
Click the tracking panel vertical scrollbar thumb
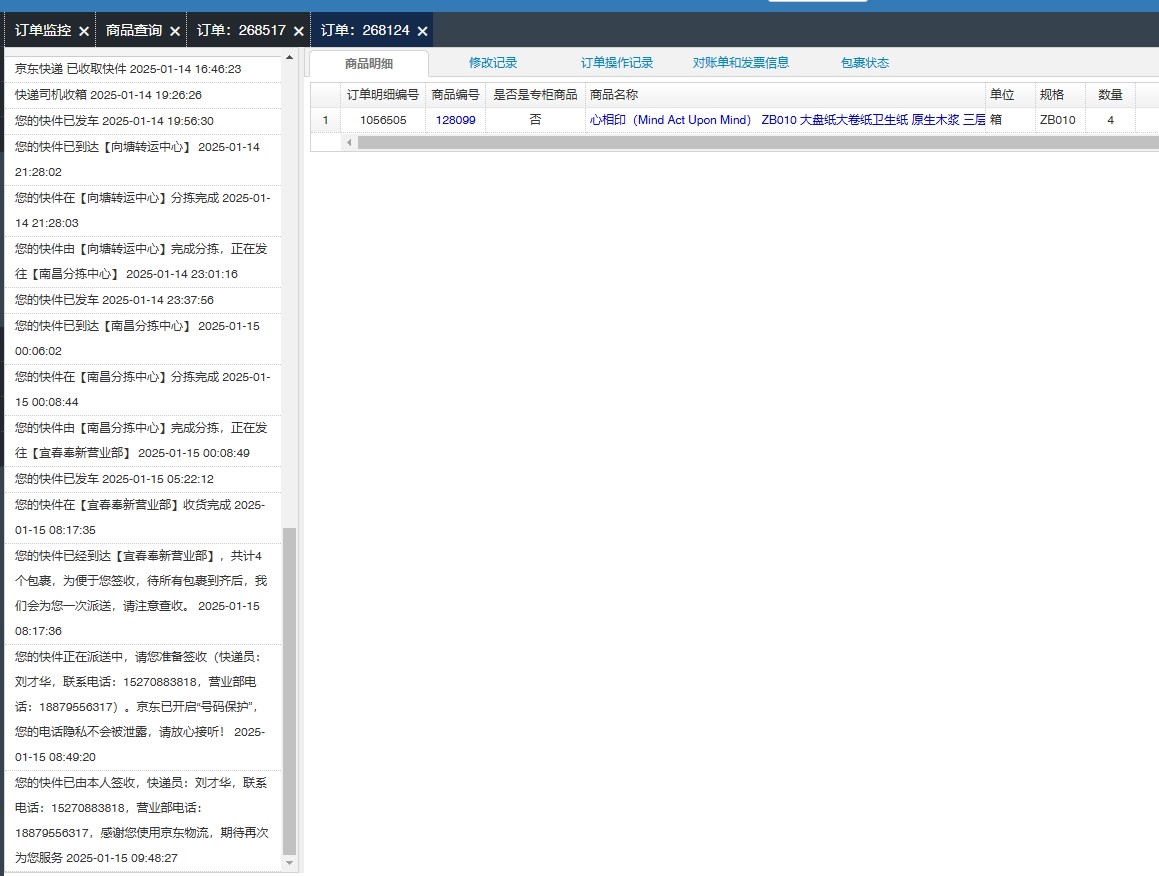coord(289,691)
